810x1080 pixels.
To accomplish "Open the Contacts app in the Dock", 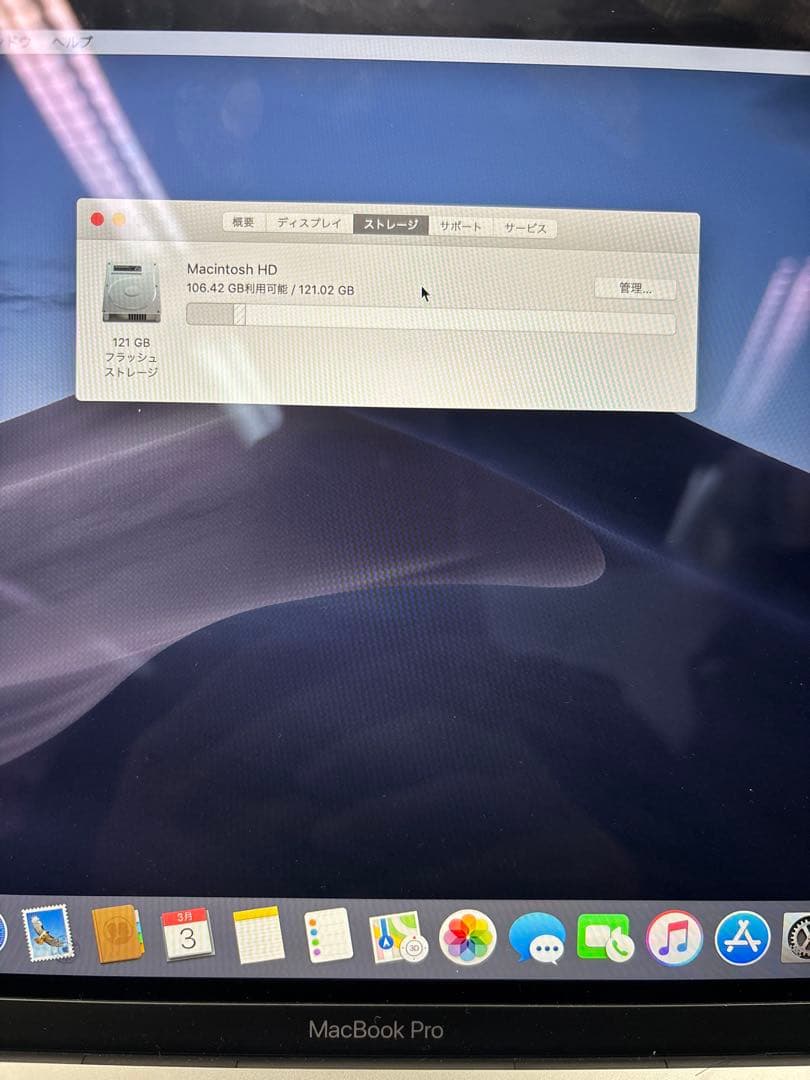I will tap(117, 934).
